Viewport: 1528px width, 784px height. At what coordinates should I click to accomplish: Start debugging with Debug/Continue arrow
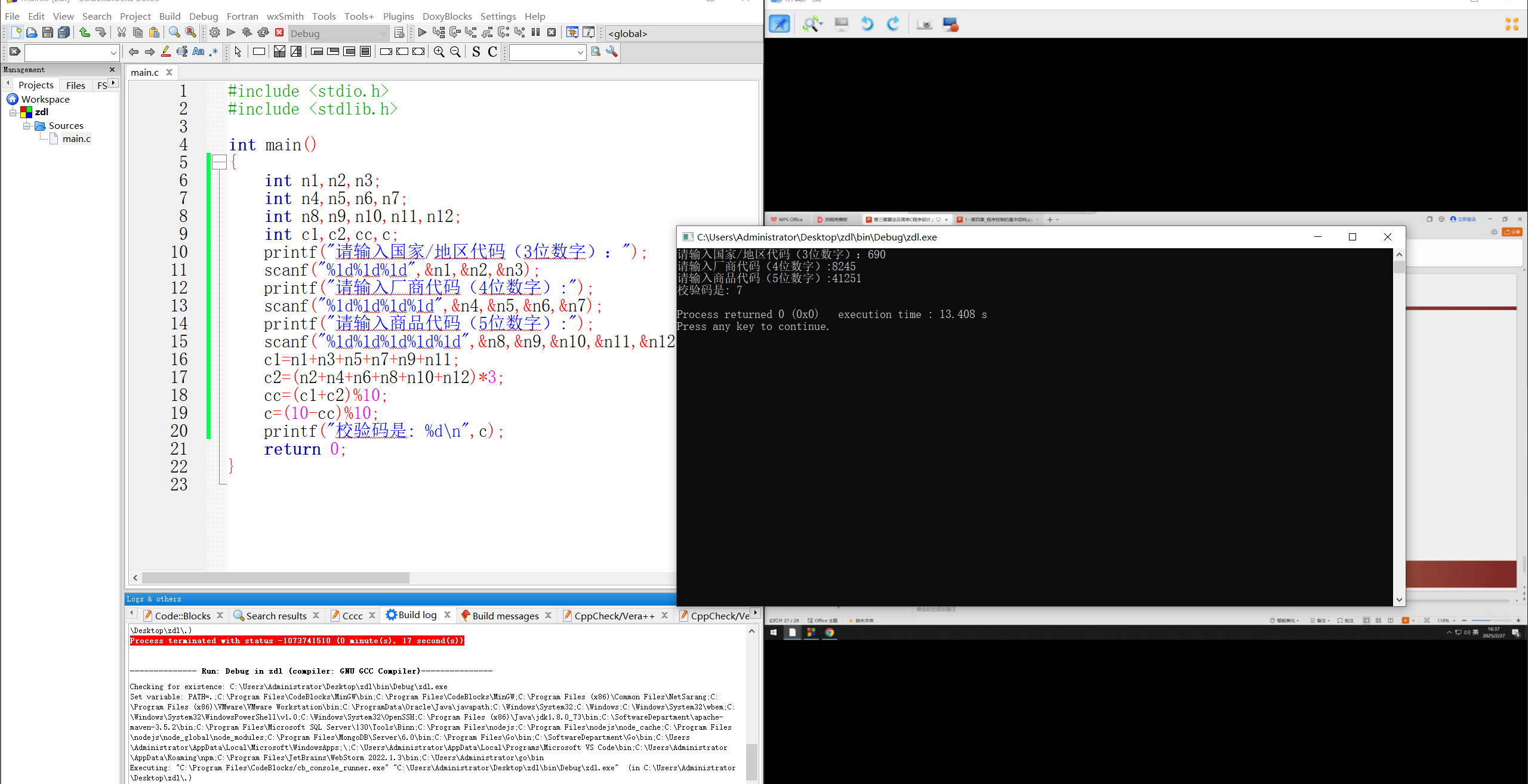(x=422, y=33)
